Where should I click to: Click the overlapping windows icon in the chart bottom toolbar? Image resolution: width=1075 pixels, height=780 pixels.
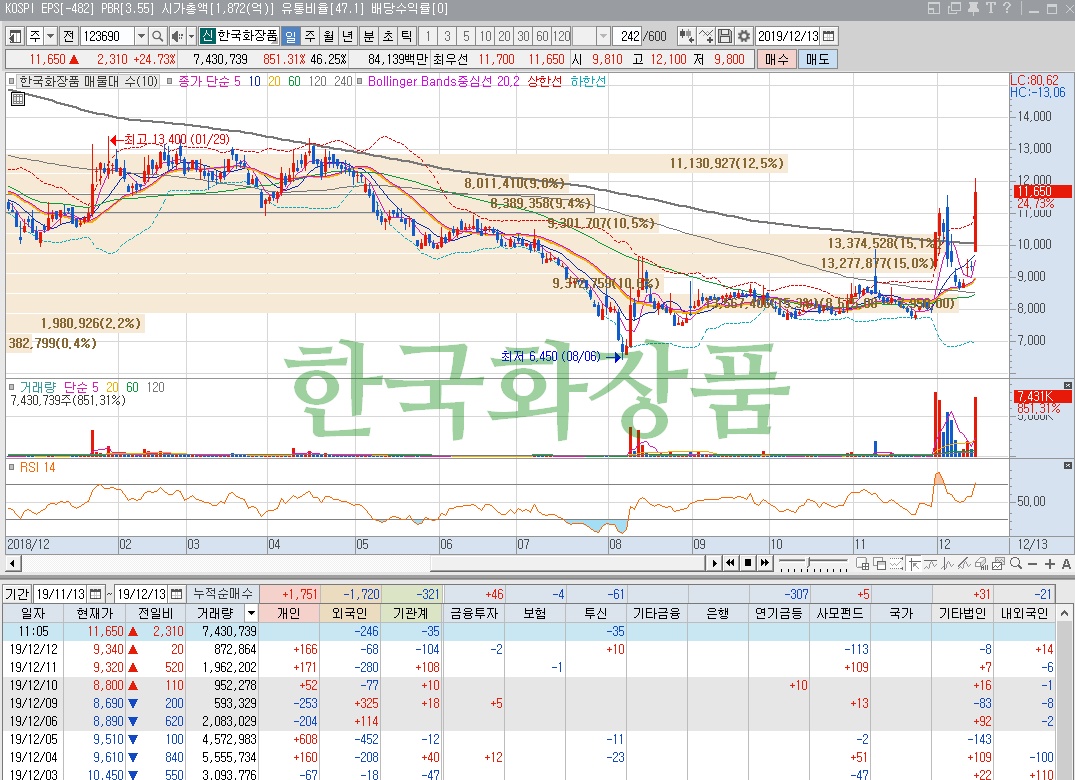pos(880,563)
